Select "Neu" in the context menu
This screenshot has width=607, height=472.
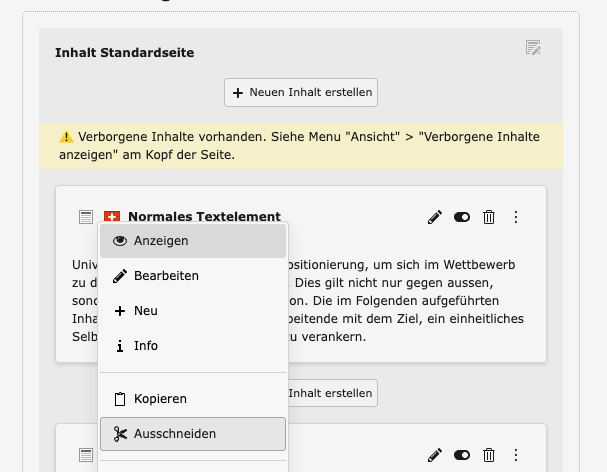193,311
